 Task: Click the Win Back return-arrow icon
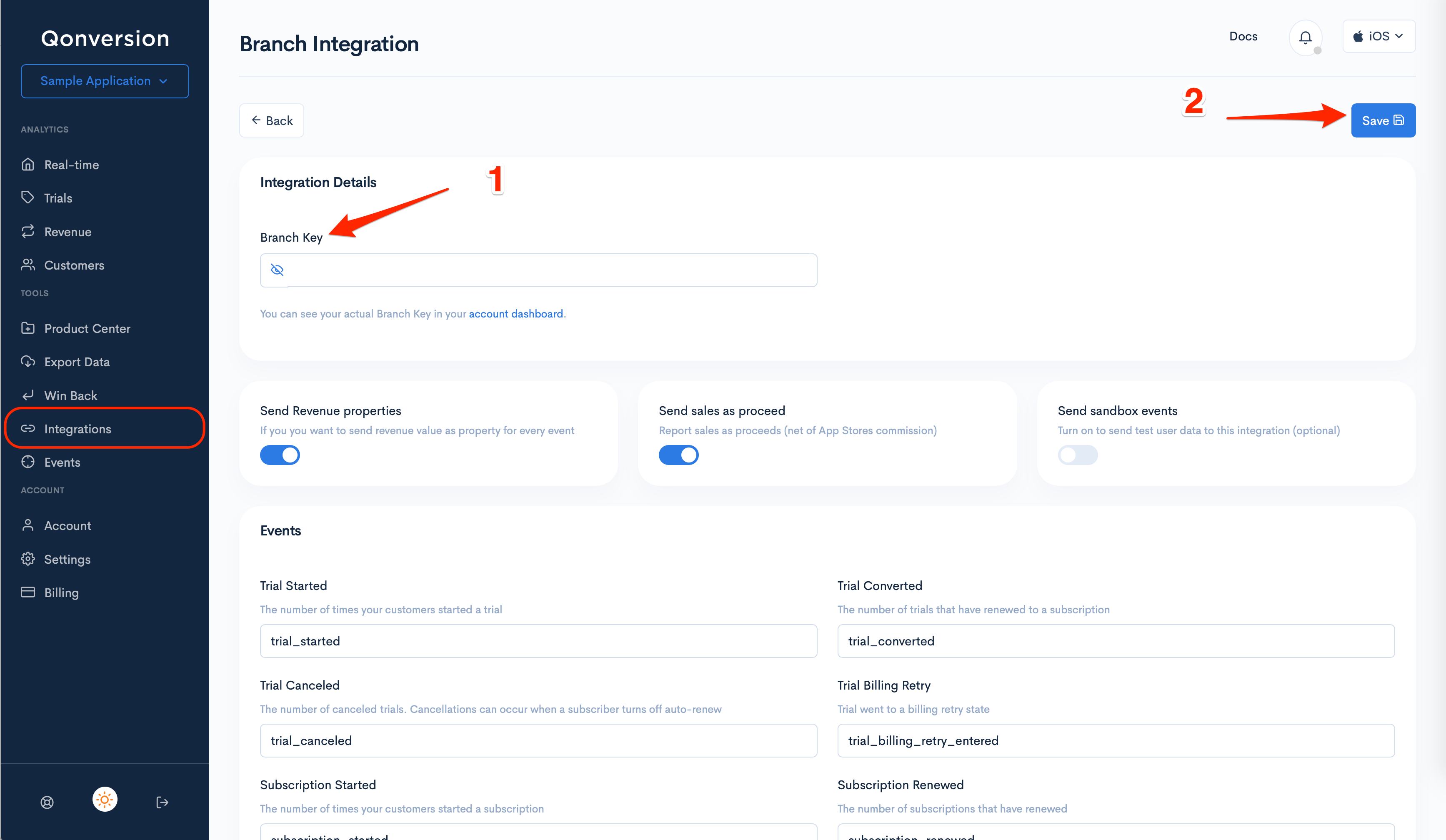tap(28, 395)
